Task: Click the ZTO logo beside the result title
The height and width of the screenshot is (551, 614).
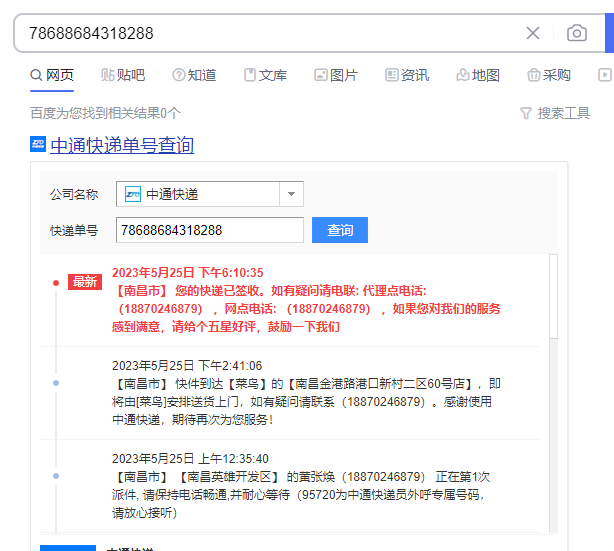Action: pos(38,144)
